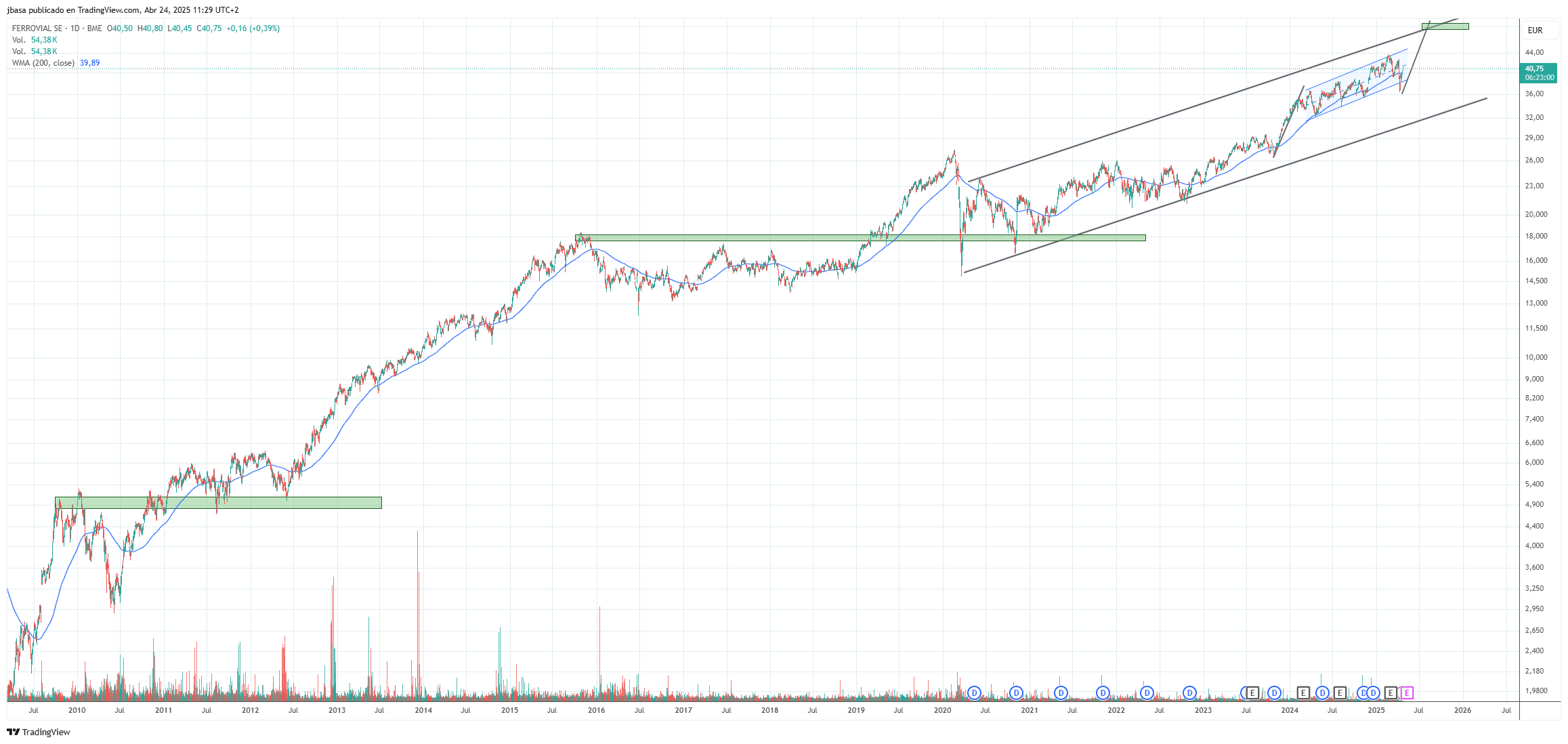
Task: Click the 1,9800 price level on the axis
Action: (x=1535, y=690)
